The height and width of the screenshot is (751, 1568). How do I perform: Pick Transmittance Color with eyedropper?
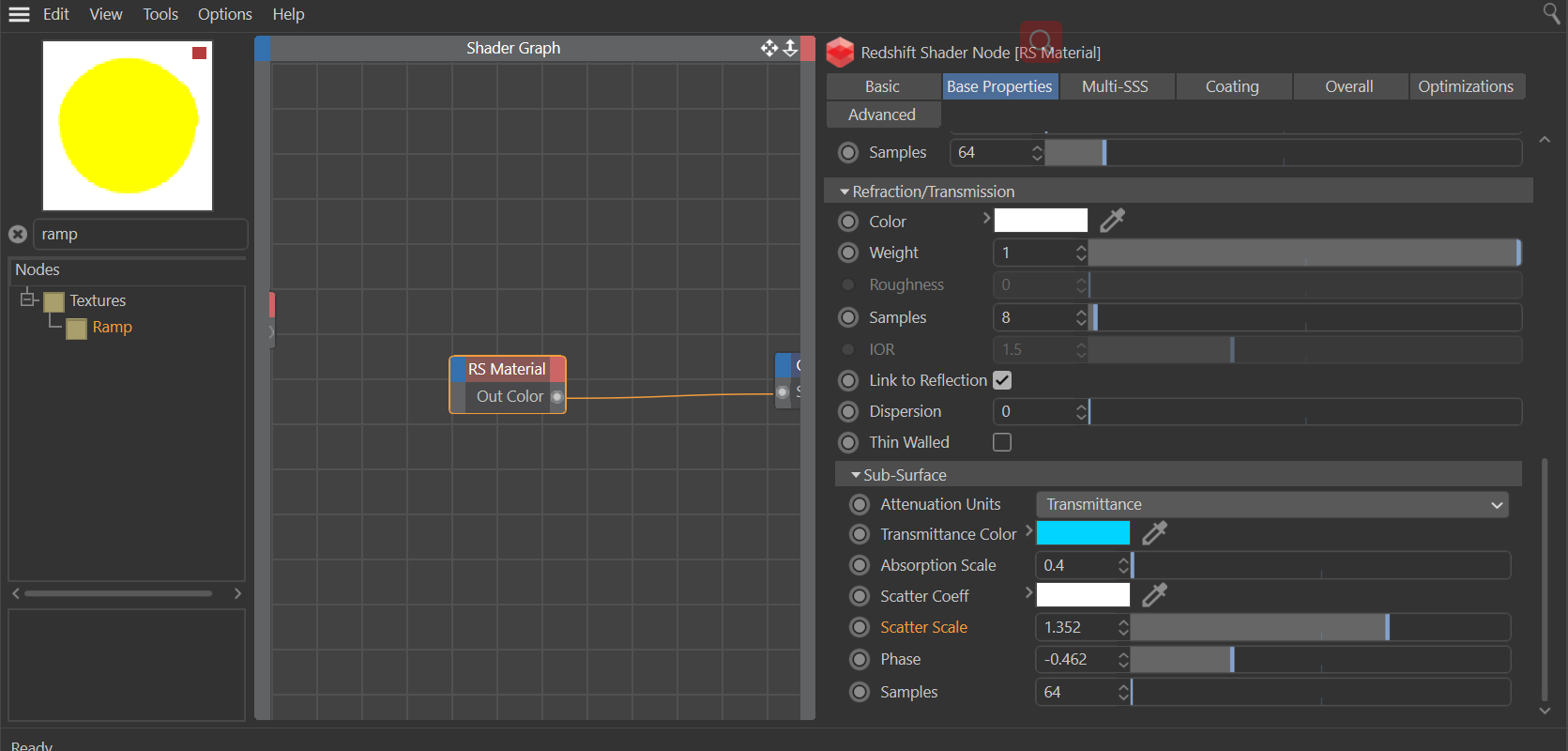click(x=1155, y=533)
